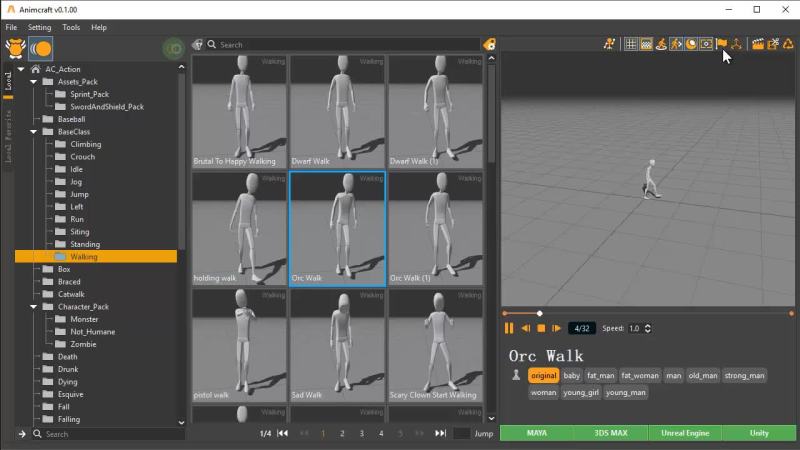Toggle the moon lighting icon

pyautogui.click(x=691, y=44)
